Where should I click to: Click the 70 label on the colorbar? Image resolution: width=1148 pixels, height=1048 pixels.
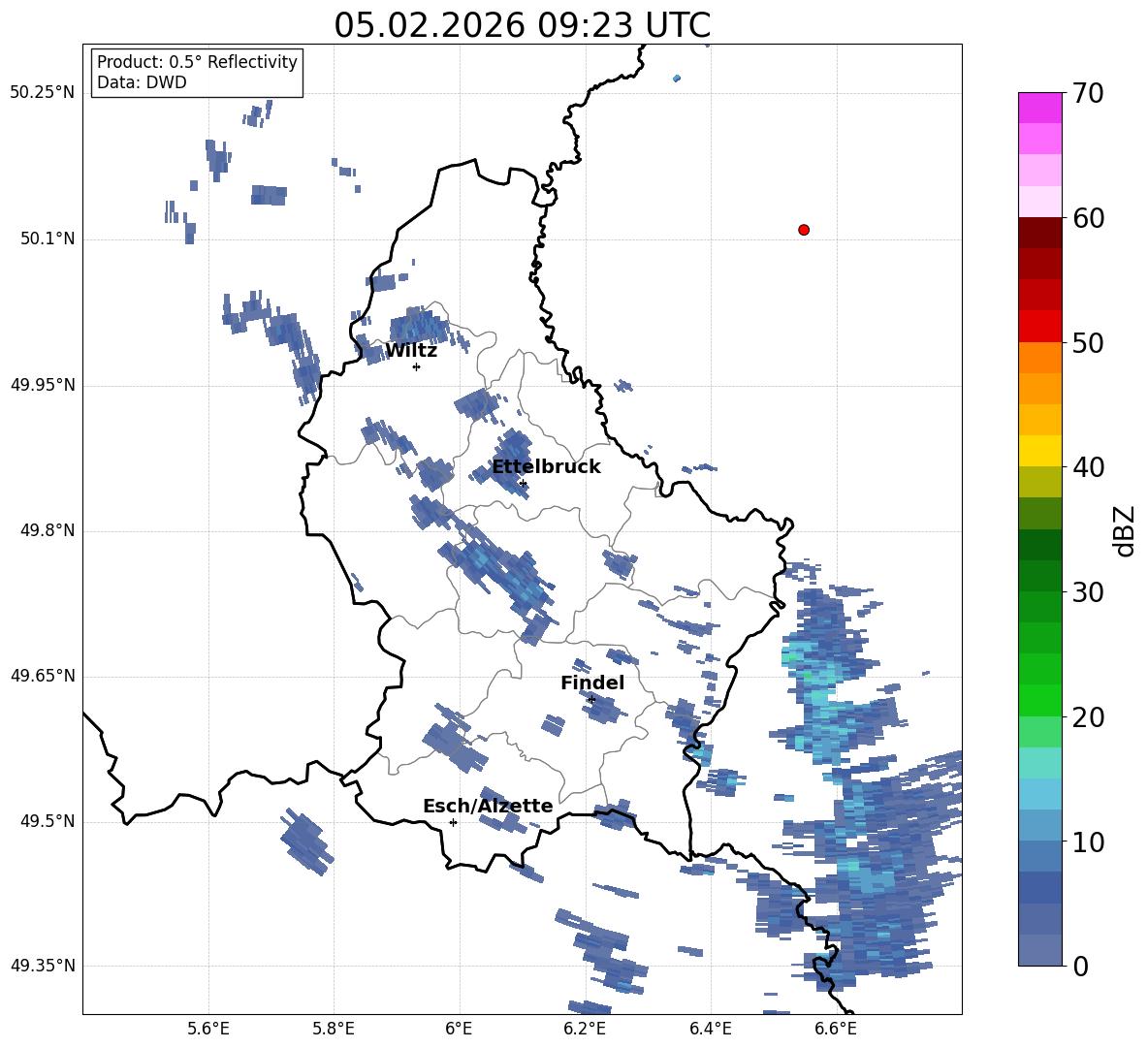tap(1088, 94)
